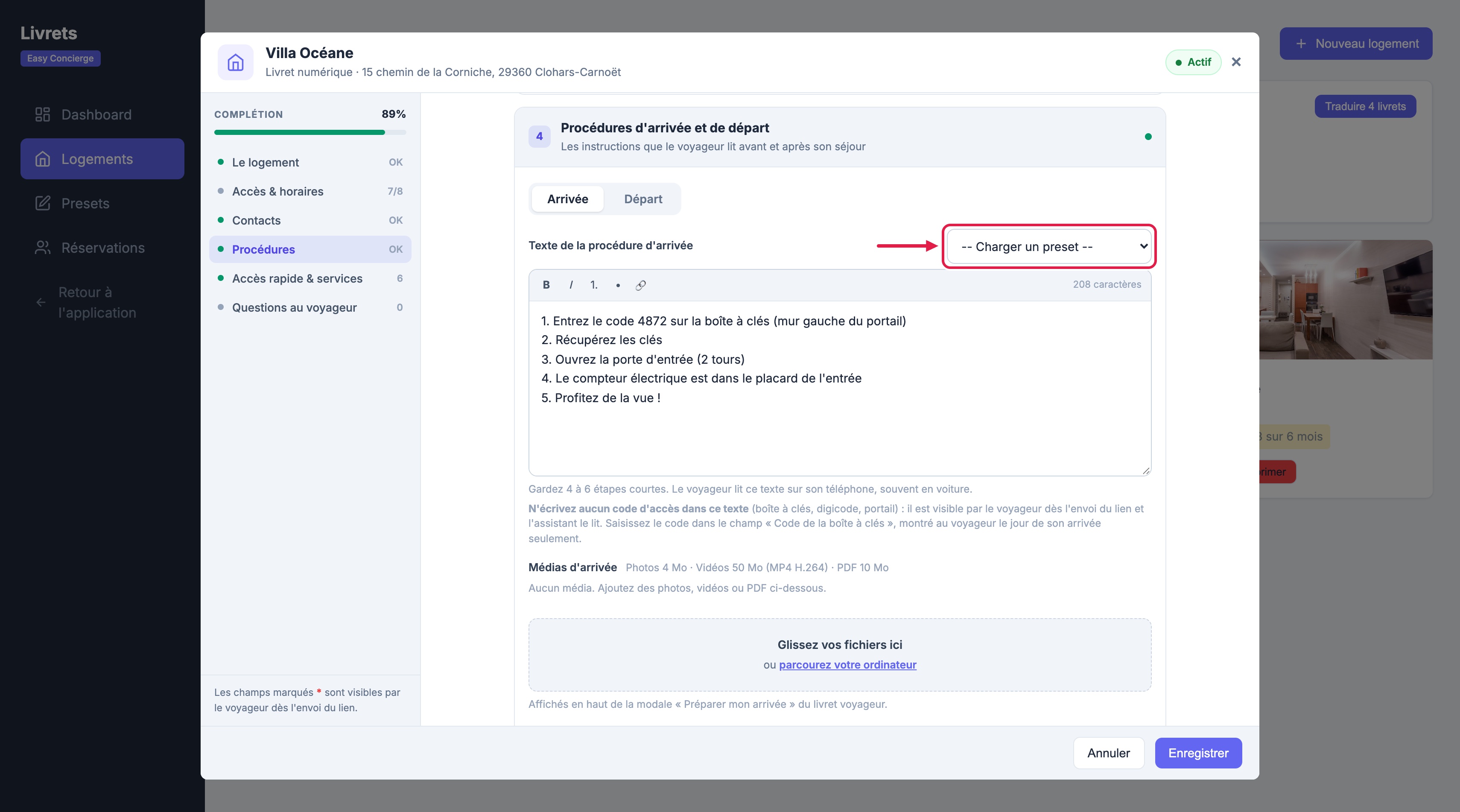The height and width of the screenshot is (812, 1460).
Task: Click the Traduire 4 livrets button
Action: click(x=1365, y=107)
